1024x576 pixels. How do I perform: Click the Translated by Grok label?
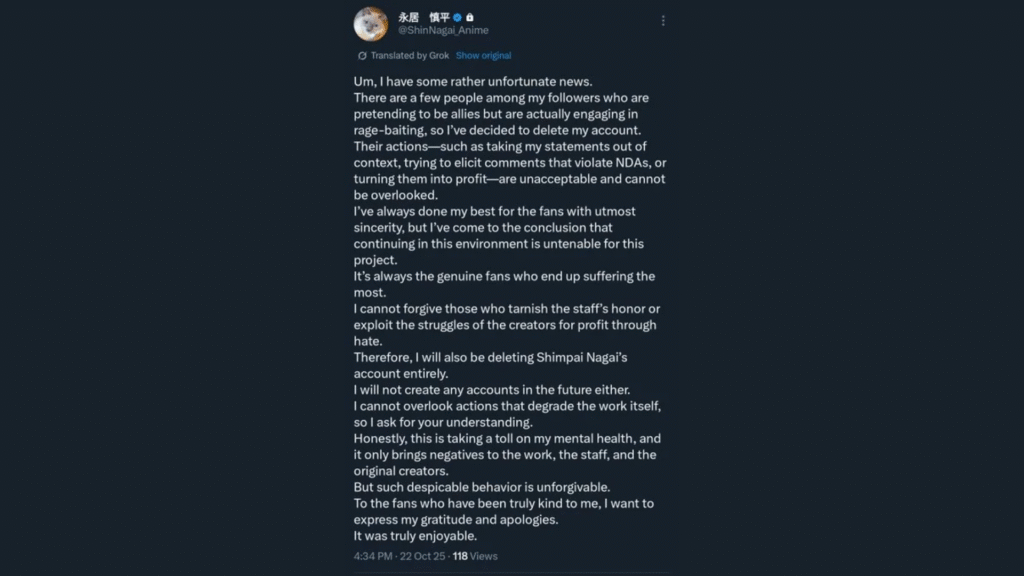410,56
